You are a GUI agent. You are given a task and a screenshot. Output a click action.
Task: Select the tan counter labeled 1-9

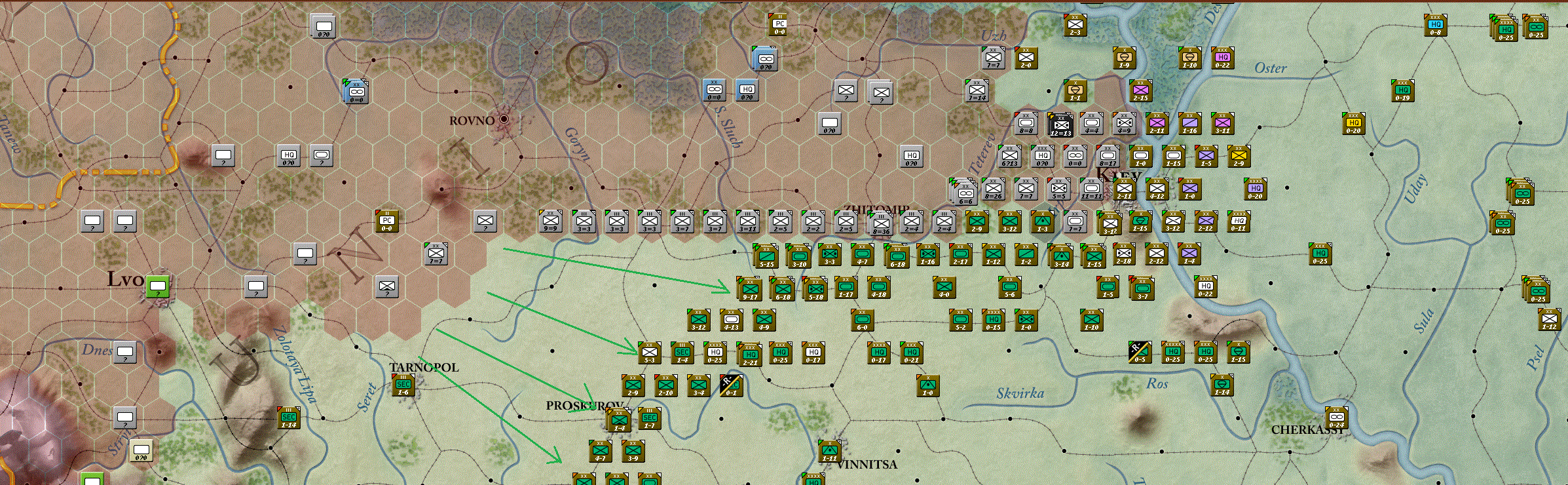coord(1124,58)
